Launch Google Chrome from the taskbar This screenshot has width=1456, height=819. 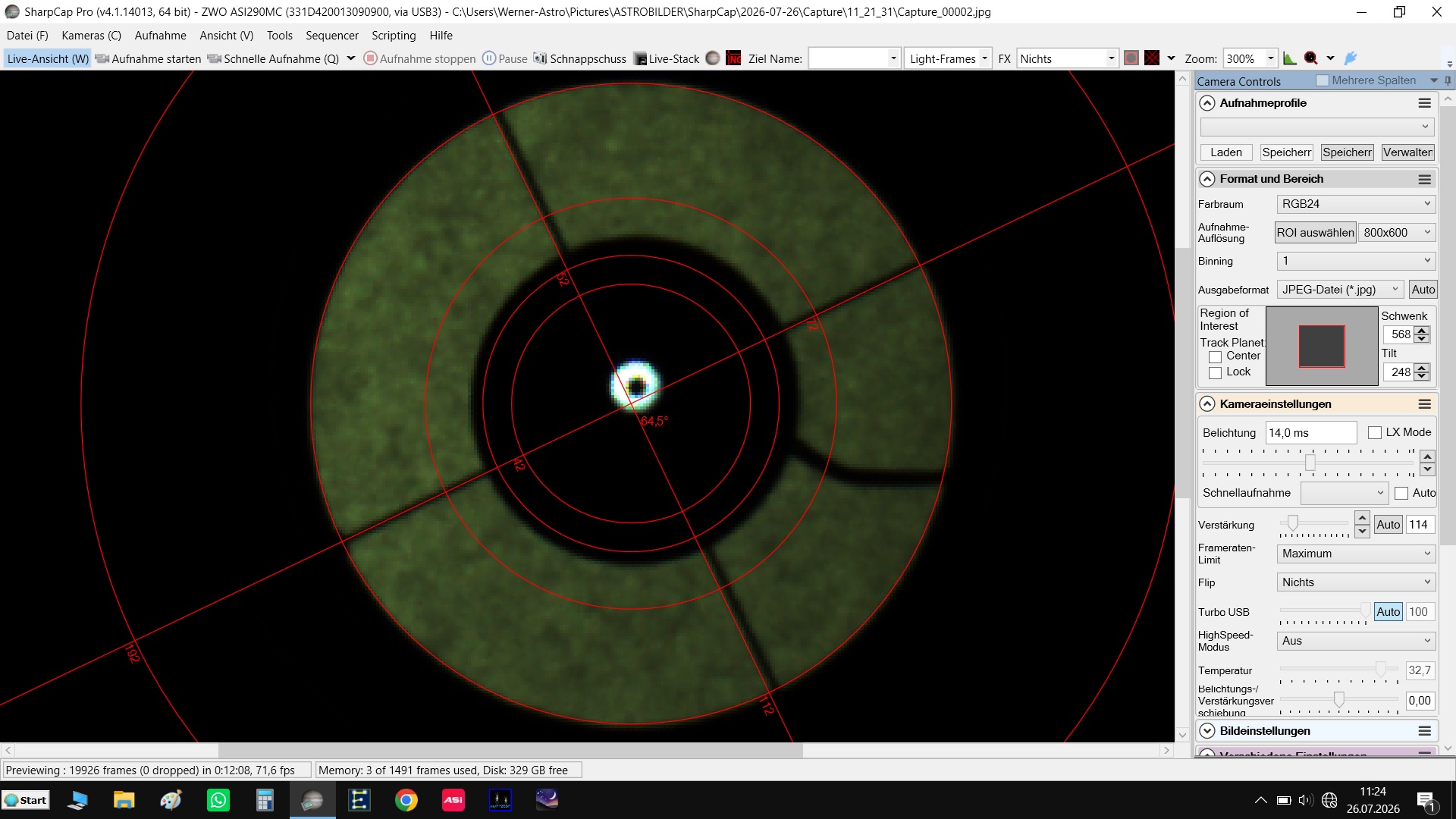click(x=406, y=800)
